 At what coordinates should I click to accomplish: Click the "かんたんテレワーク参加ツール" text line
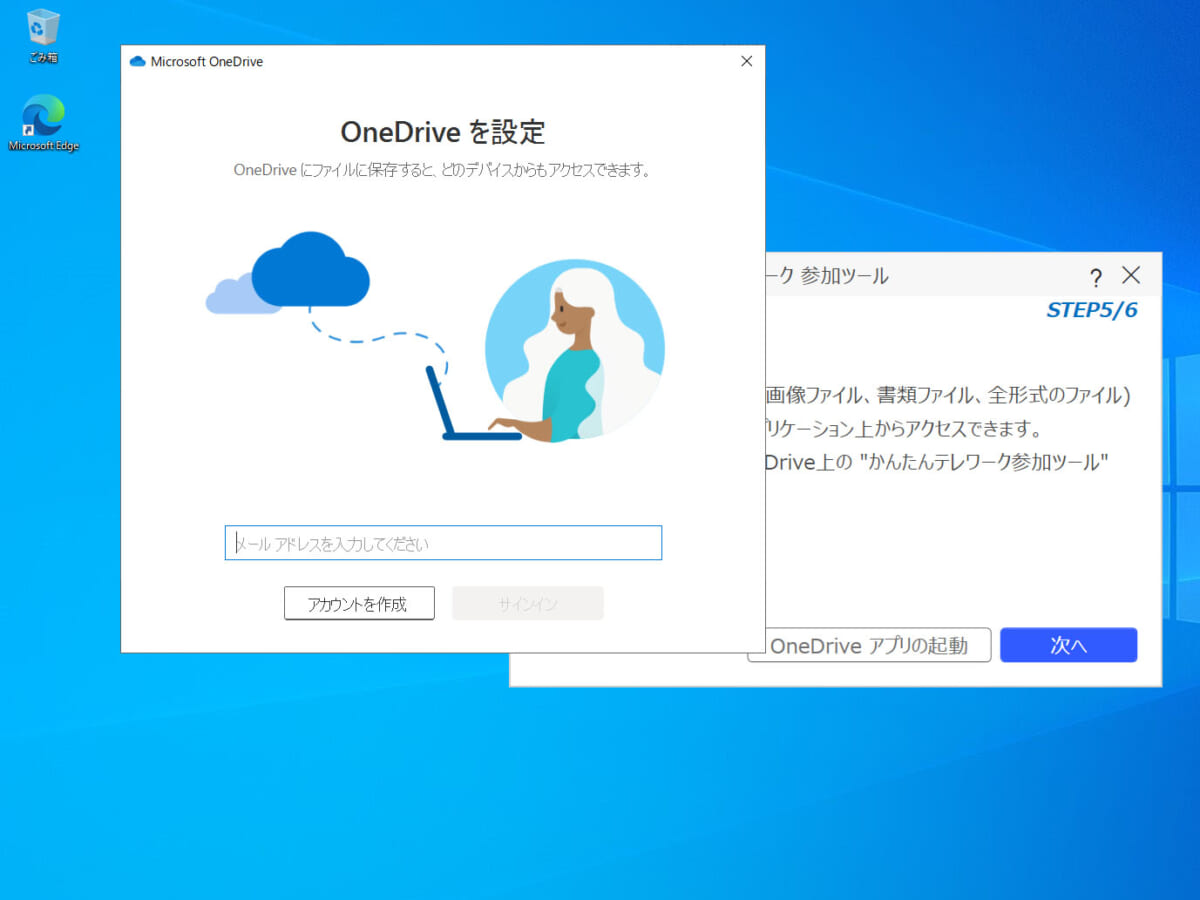(936, 463)
